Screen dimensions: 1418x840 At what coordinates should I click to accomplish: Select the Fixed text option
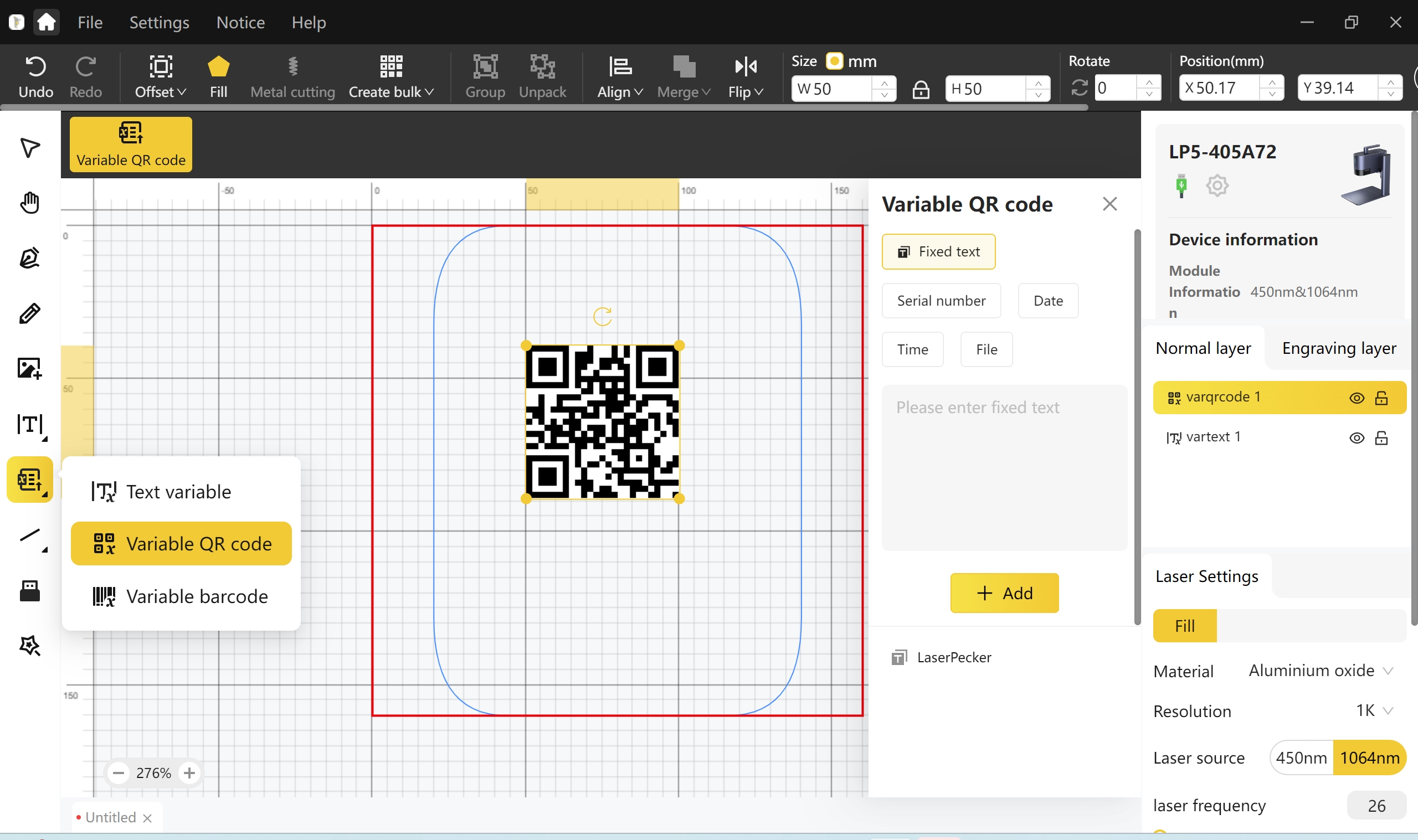[x=938, y=251]
